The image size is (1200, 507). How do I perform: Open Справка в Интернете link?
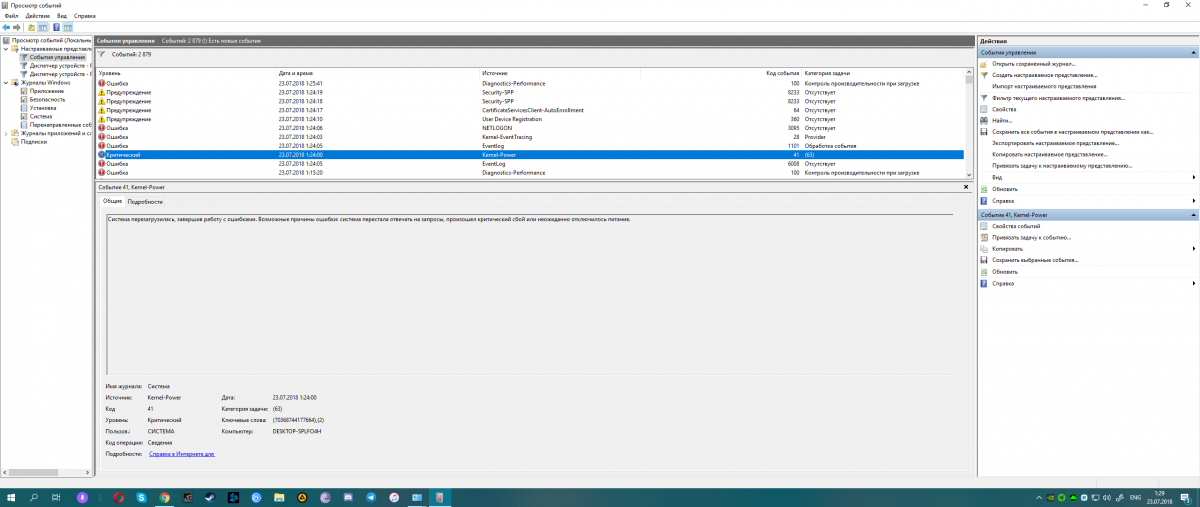click(182, 453)
